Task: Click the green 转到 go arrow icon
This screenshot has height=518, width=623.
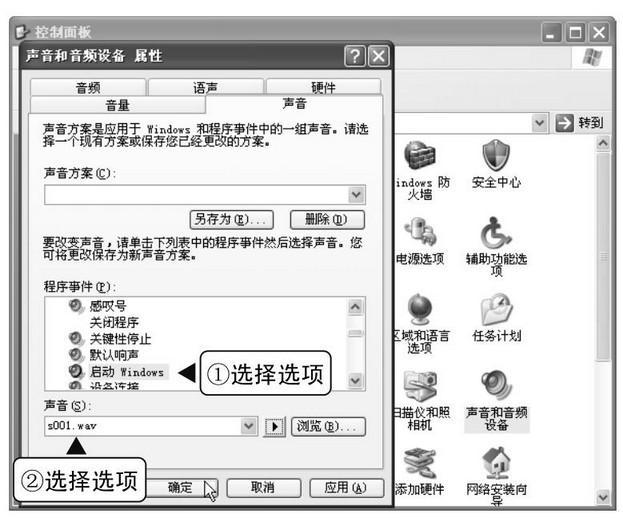Action: (564, 123)
